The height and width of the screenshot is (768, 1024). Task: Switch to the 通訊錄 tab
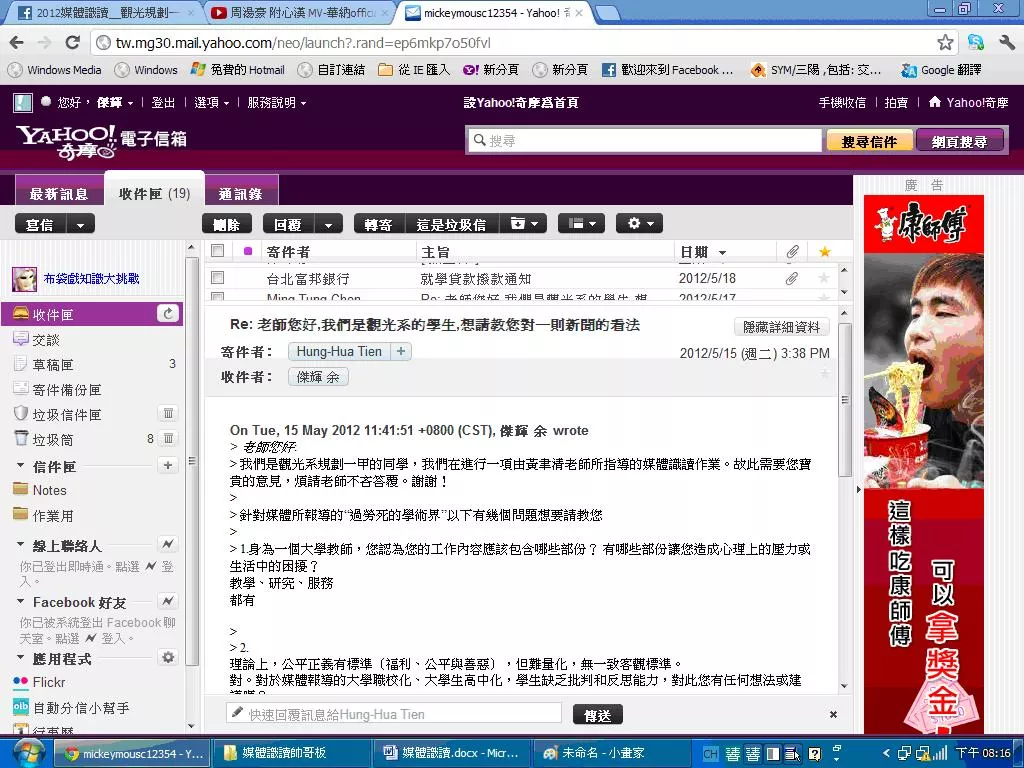(240, 194)
